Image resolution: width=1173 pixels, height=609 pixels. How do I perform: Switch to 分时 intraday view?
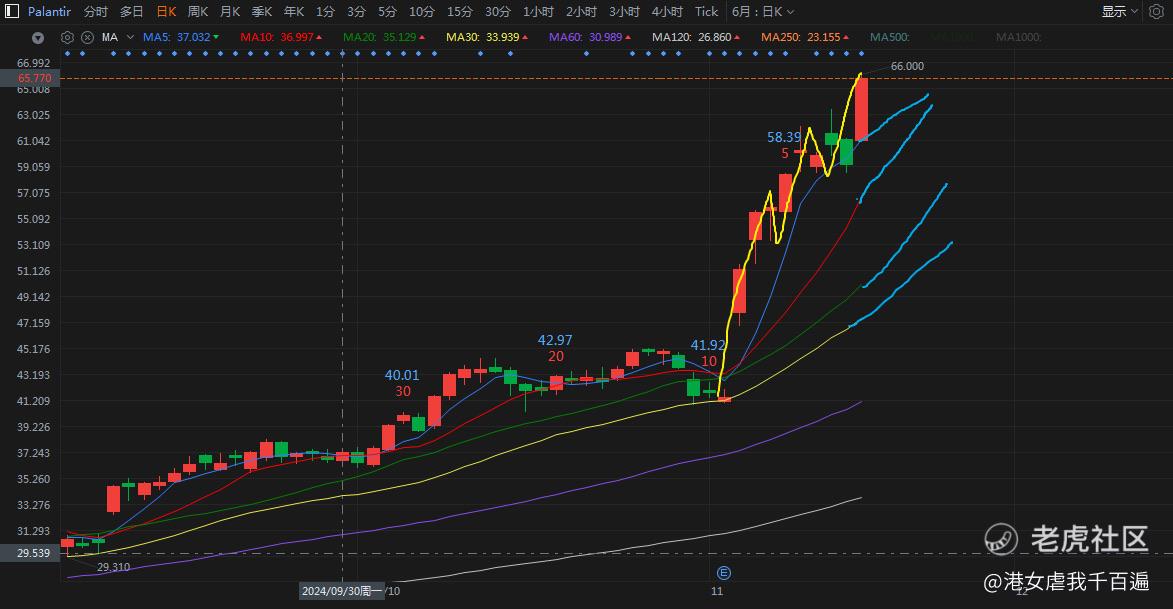(96, 11)
